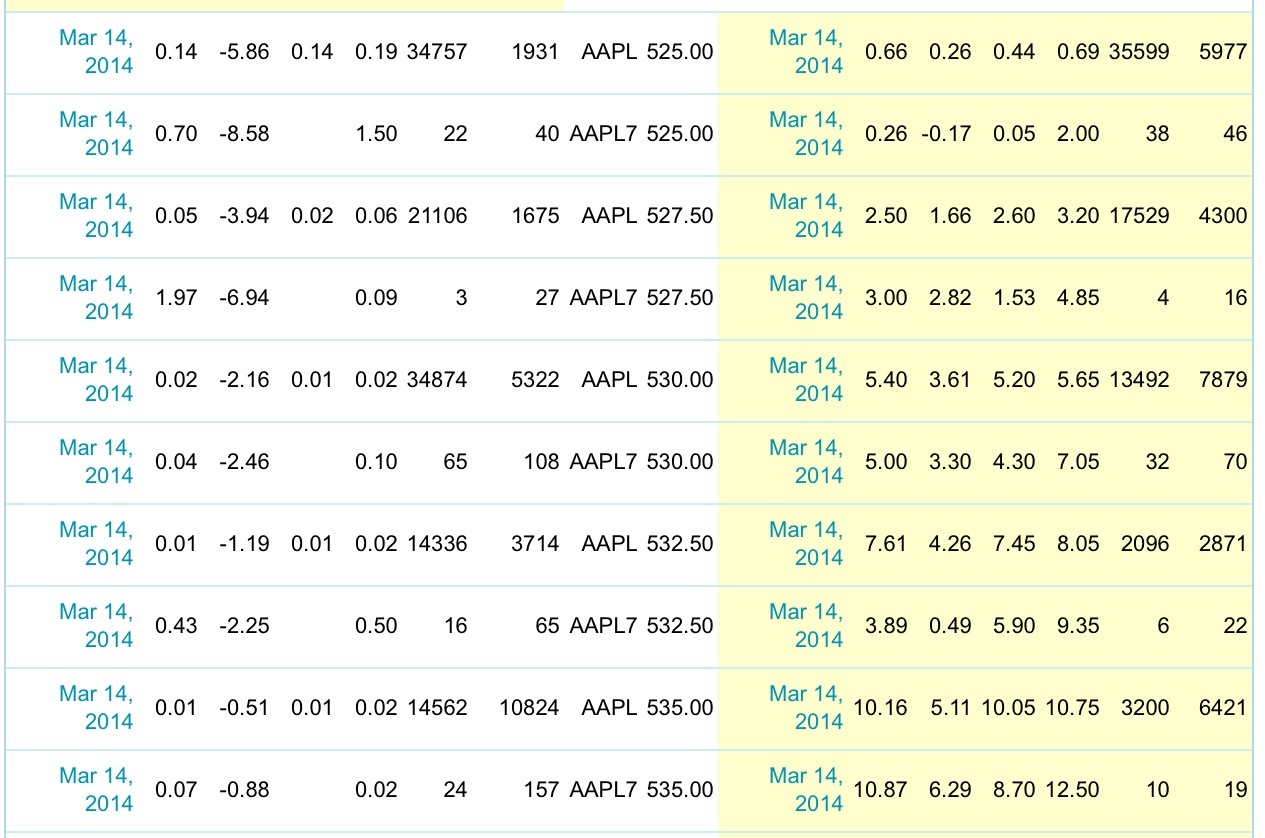Open the yellow-side Mar 14, 2014 link in the AAPL 527.50 row
Viewport: 1265px width, 838px height.
pyautogui.click(x=806, y=216)
